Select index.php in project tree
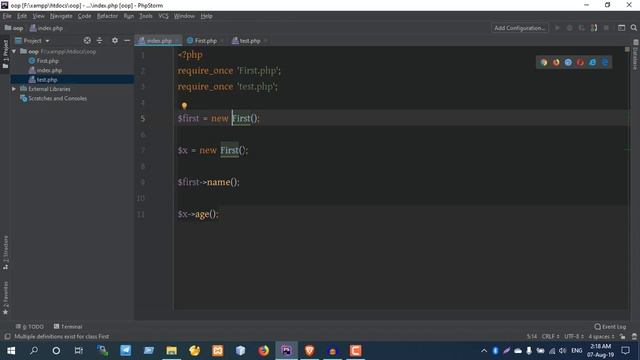The width and height of the screenshot is (640, 360). [49, 70]
